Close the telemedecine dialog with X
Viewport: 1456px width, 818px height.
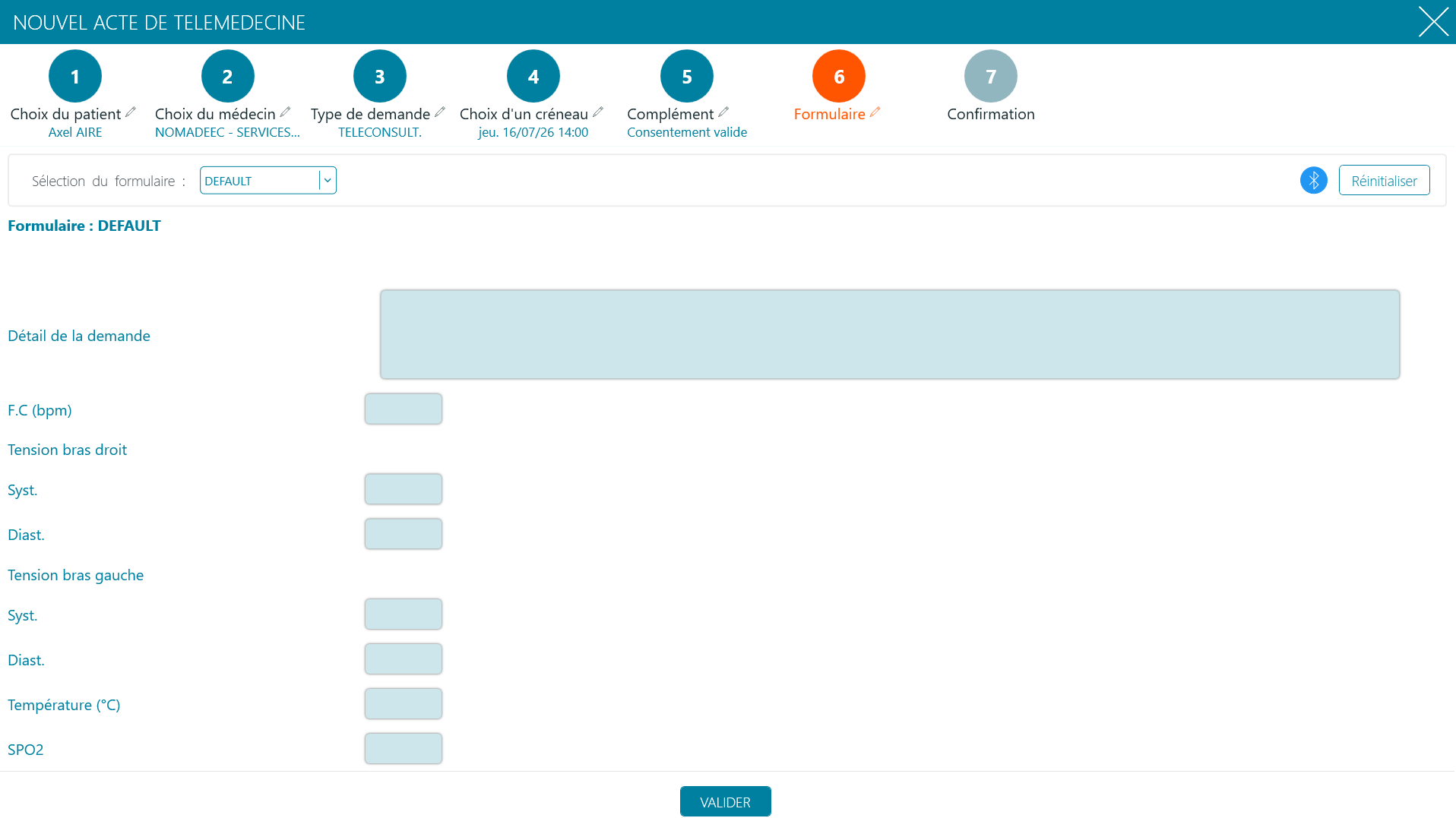[1433, 21]
